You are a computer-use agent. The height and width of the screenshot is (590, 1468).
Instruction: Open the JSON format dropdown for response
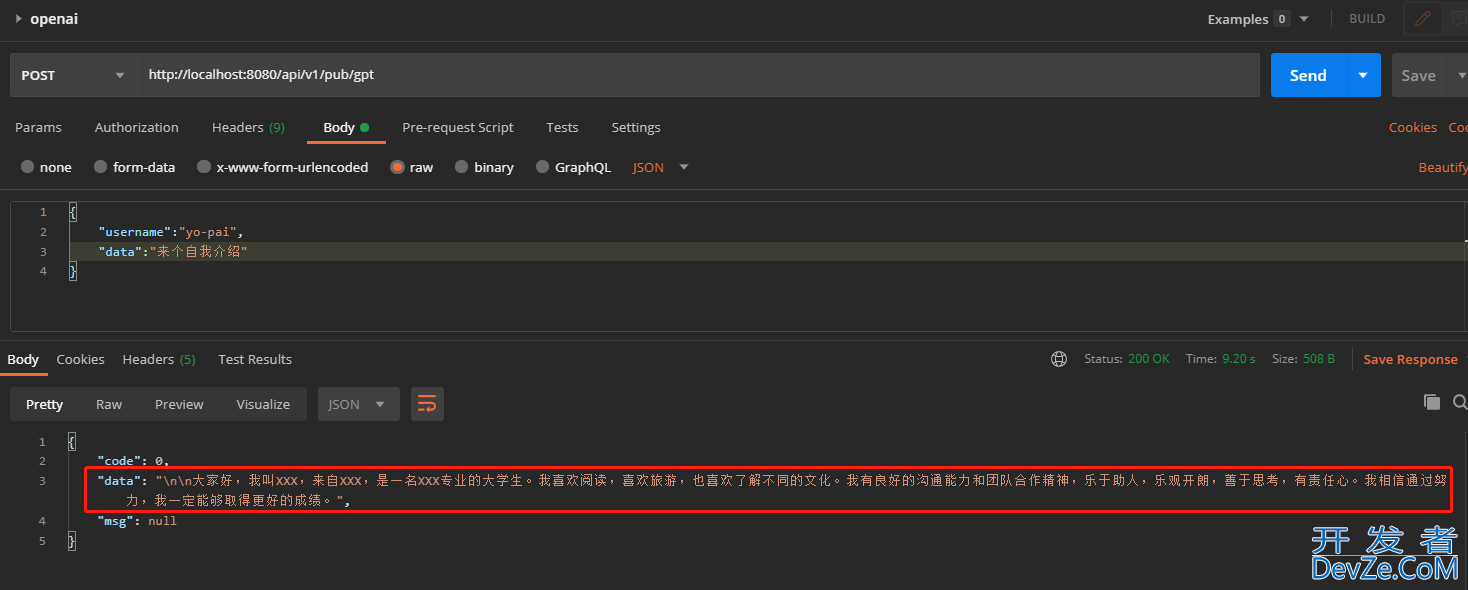pyautogui.click(x=358, y=404)
